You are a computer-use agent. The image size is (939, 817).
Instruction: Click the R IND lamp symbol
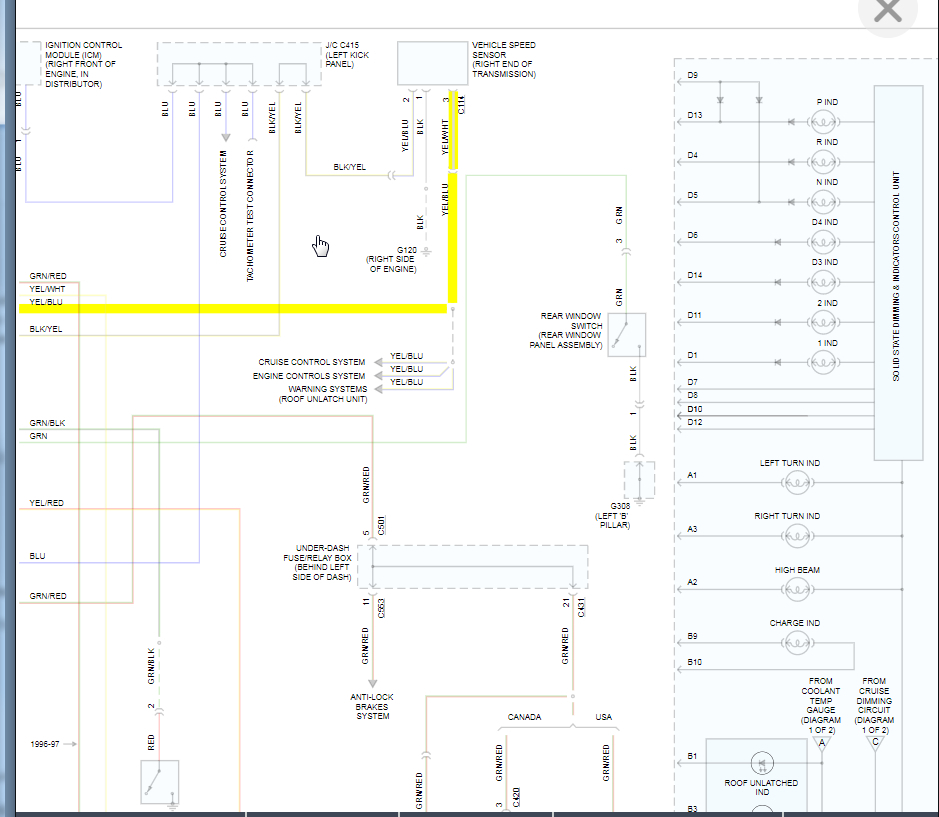[823, 162]
